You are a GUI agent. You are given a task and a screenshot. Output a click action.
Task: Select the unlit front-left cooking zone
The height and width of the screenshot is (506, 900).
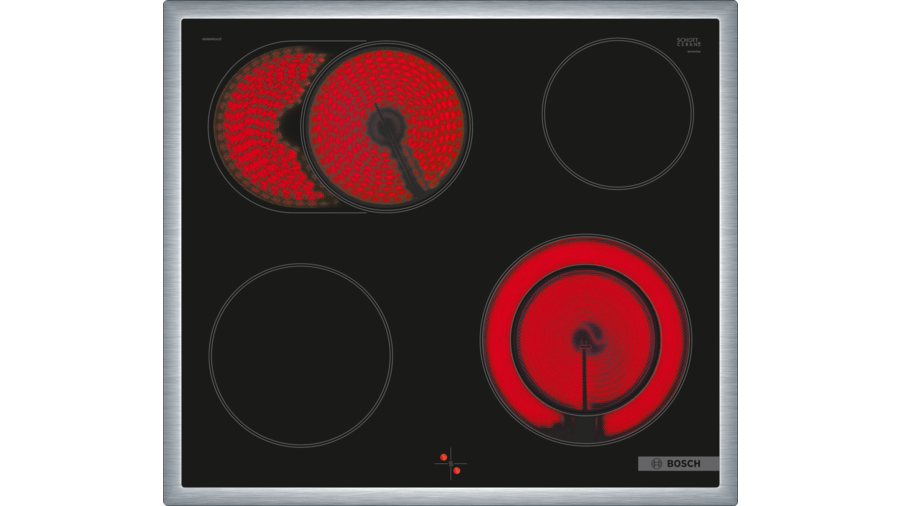pyautogui.click(x=300, y=355)
